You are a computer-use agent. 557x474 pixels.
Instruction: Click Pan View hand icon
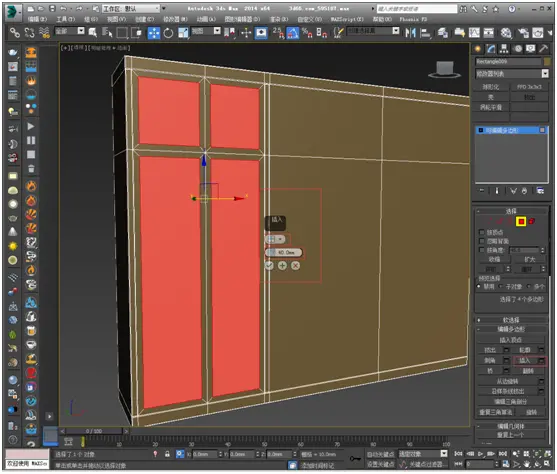pyautogui.click(x=526, y=464)
